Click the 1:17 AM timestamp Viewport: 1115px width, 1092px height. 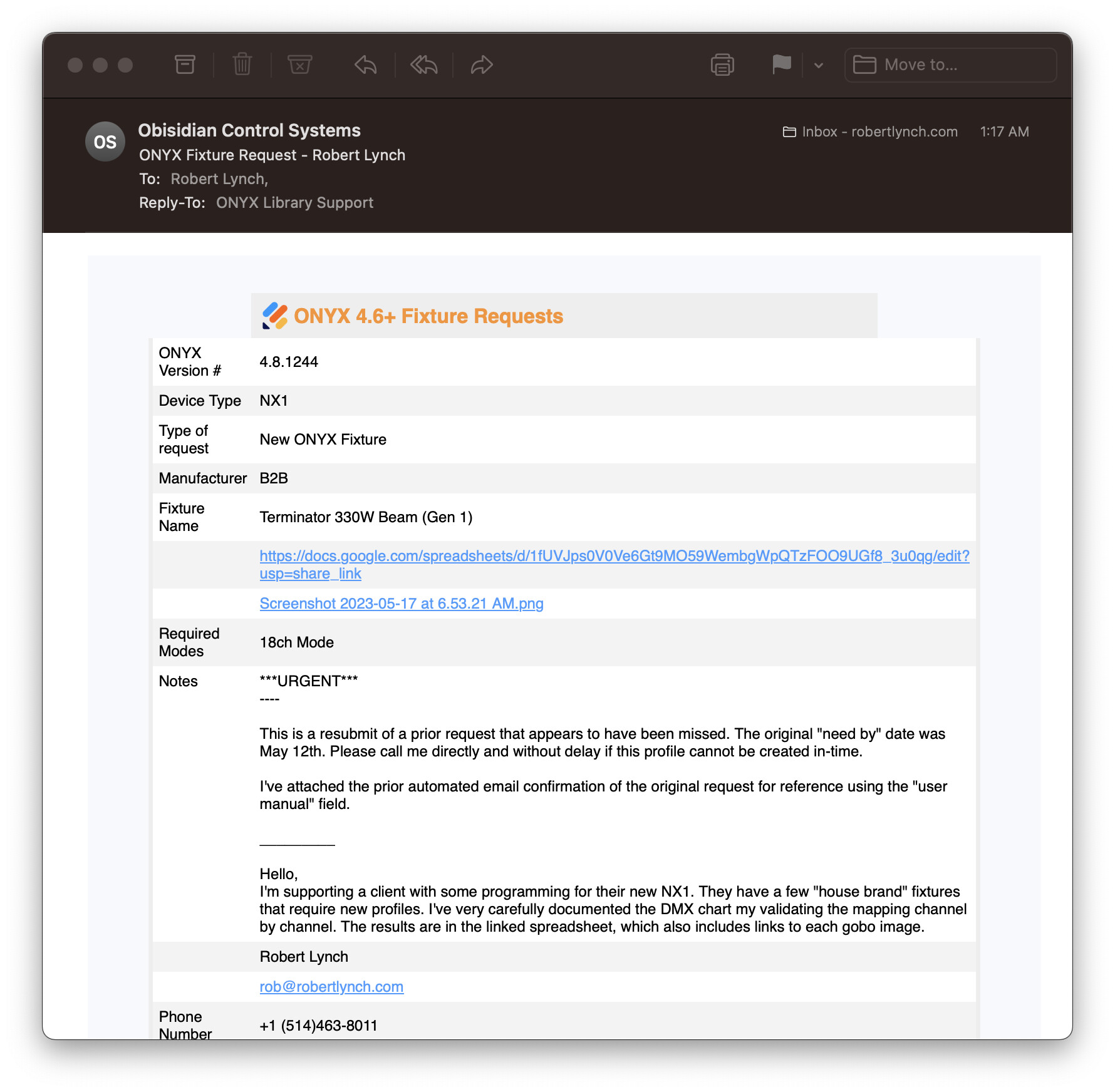pyautogui.click(x=1004, y=131)
